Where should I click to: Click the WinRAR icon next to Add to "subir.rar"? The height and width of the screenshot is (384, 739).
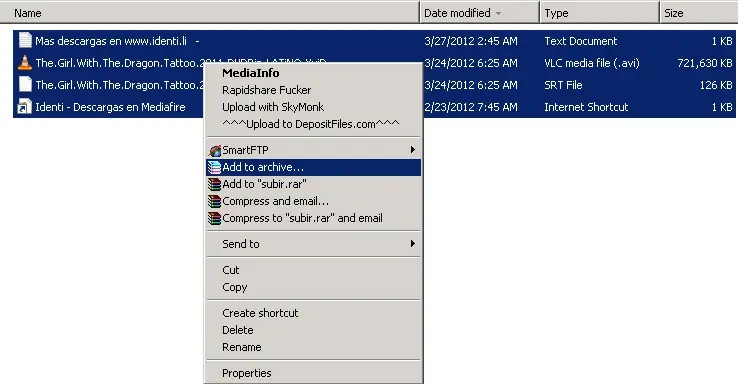[x=215, y=184]
